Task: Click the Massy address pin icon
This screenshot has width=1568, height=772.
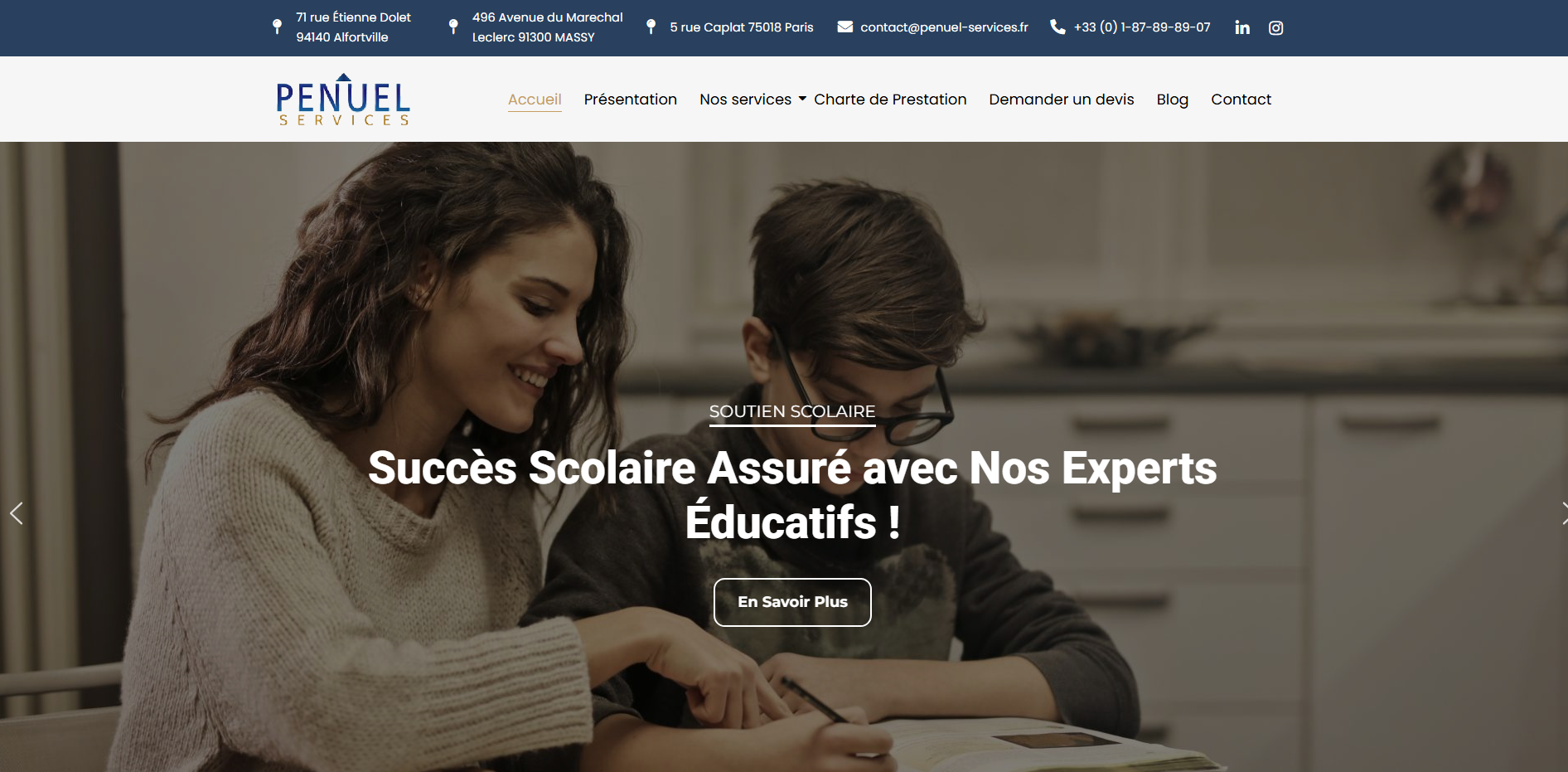Action: [x=452, y=27]
